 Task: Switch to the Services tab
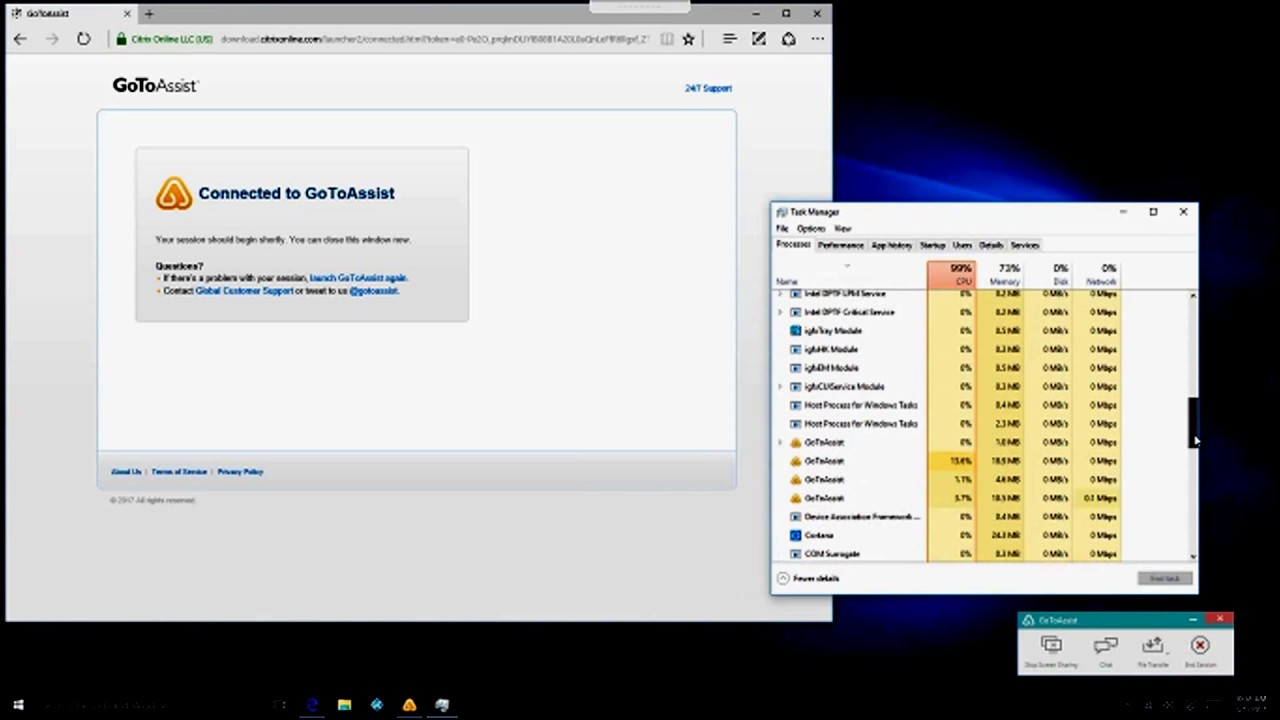tap(1025, 245)
